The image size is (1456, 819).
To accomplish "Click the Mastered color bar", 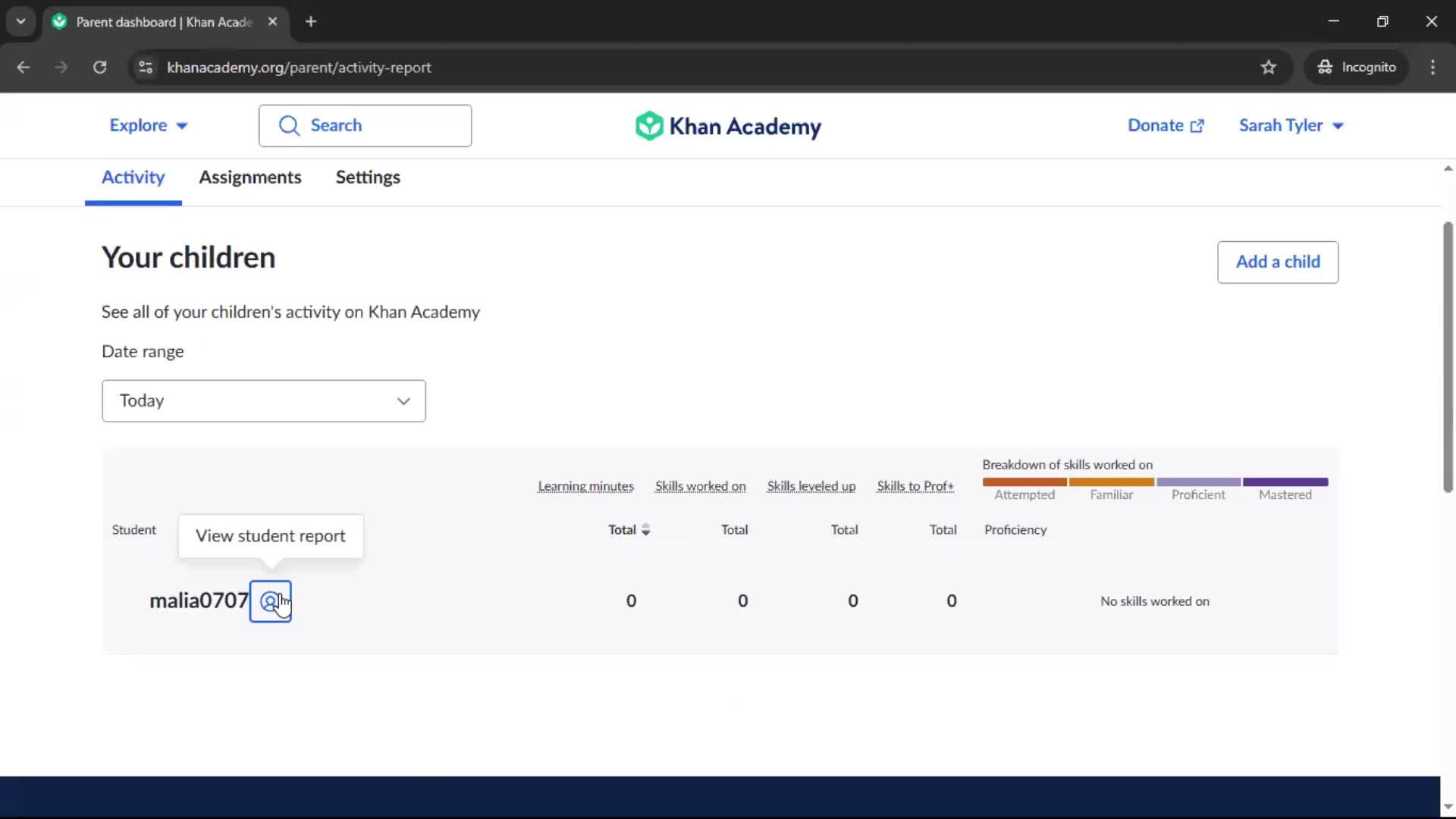I will 1285,482.
